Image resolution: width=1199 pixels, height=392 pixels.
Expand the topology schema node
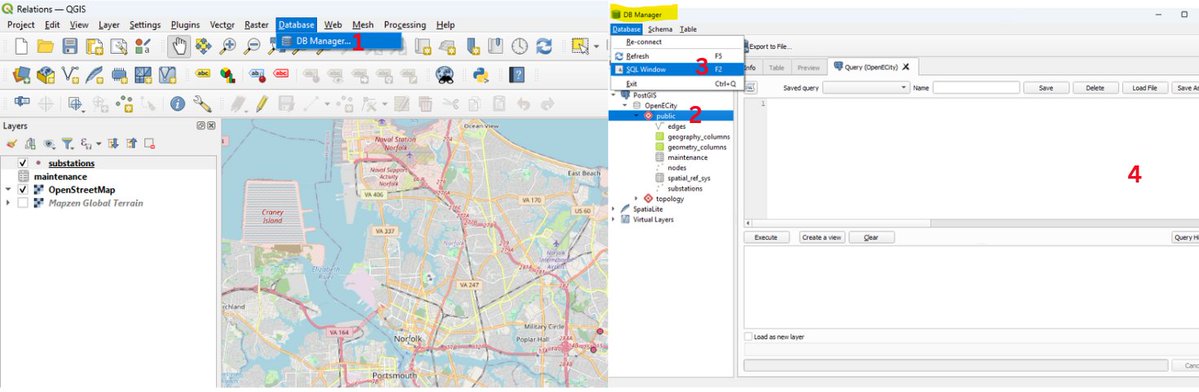coord(636,199)
